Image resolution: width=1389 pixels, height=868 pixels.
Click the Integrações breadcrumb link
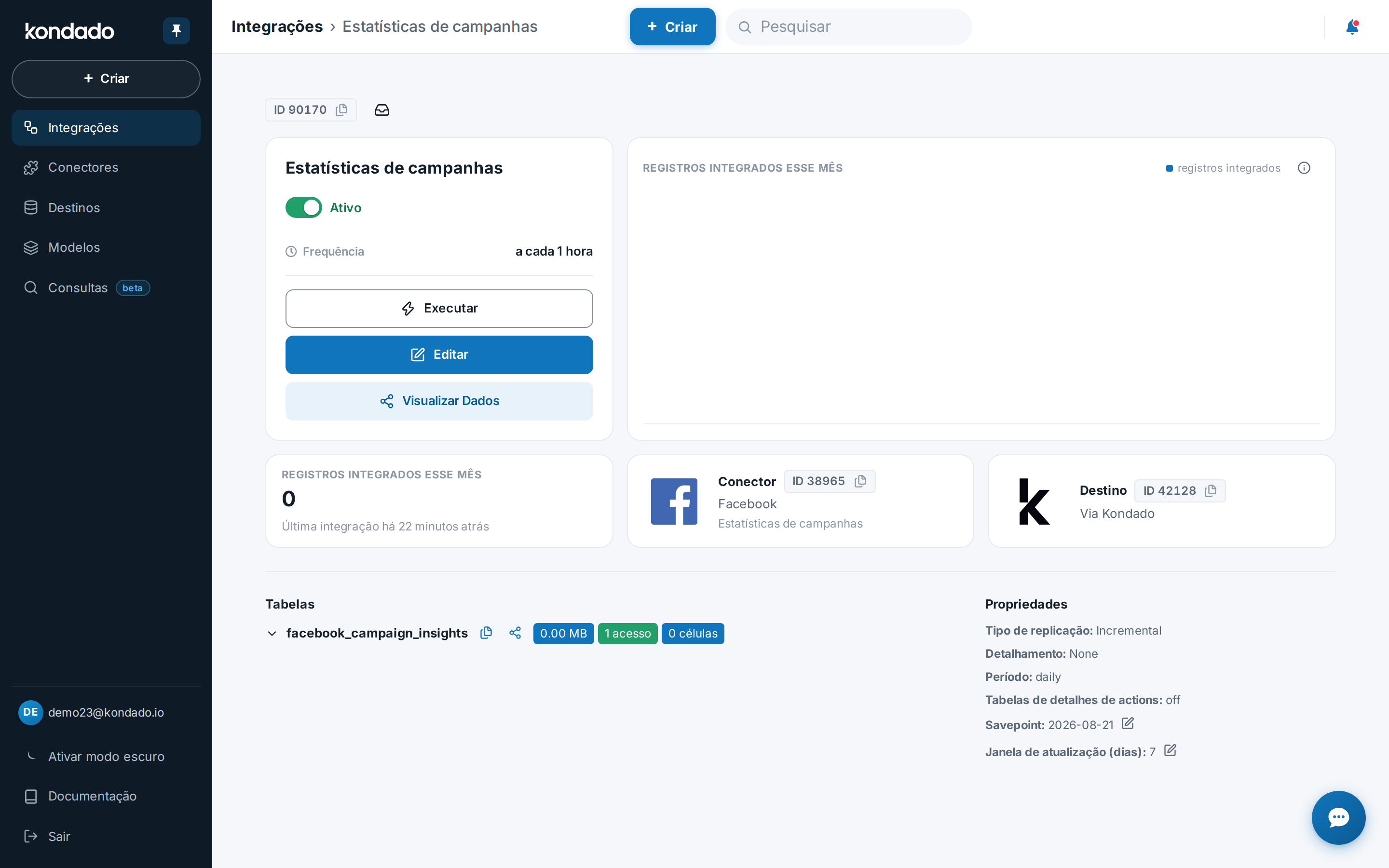[x=277, y=27]
